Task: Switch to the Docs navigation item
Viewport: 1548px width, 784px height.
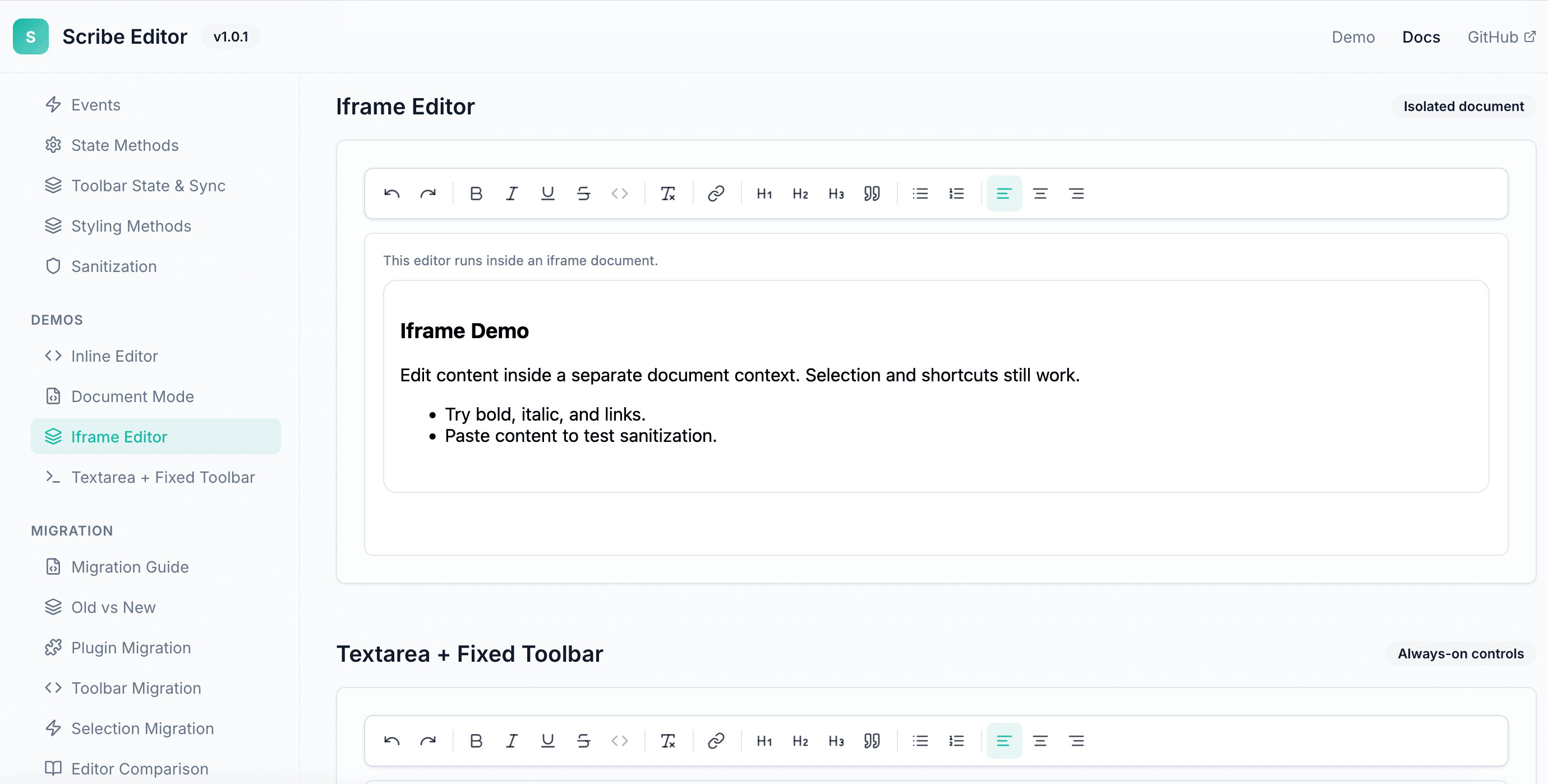Action: (1421, 36)
